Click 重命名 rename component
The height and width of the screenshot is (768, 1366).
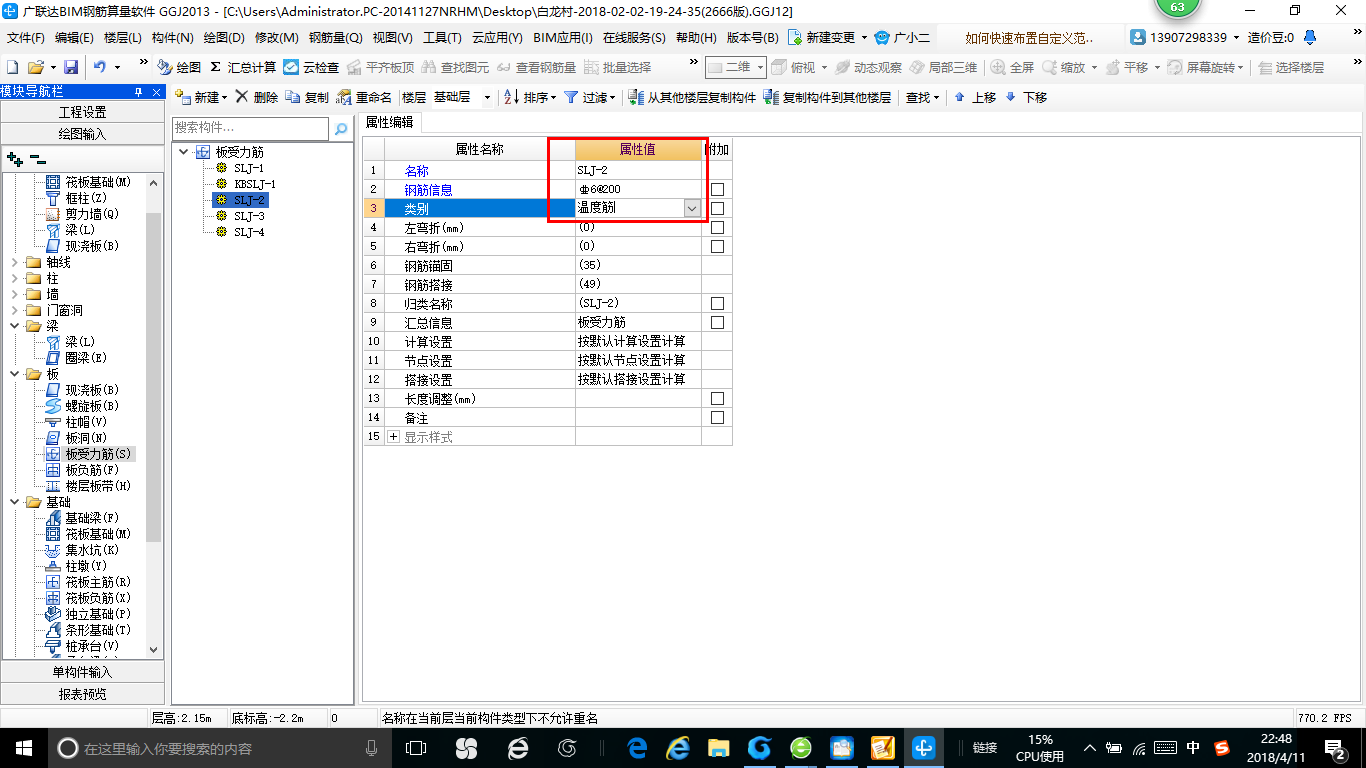pyautogui.click(x=364, y=97)
